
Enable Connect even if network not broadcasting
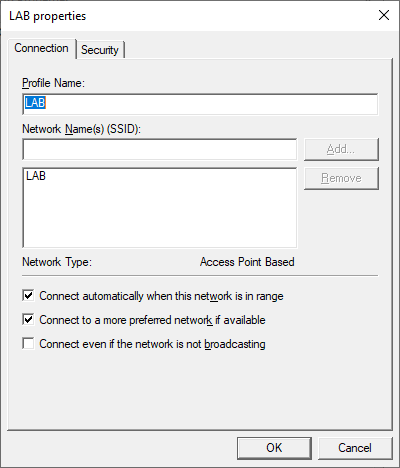(x=28, y=344)
